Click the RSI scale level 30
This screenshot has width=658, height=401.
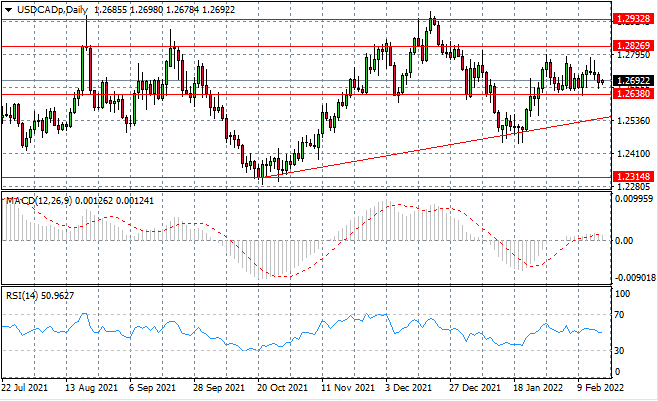tap(621, 351)
